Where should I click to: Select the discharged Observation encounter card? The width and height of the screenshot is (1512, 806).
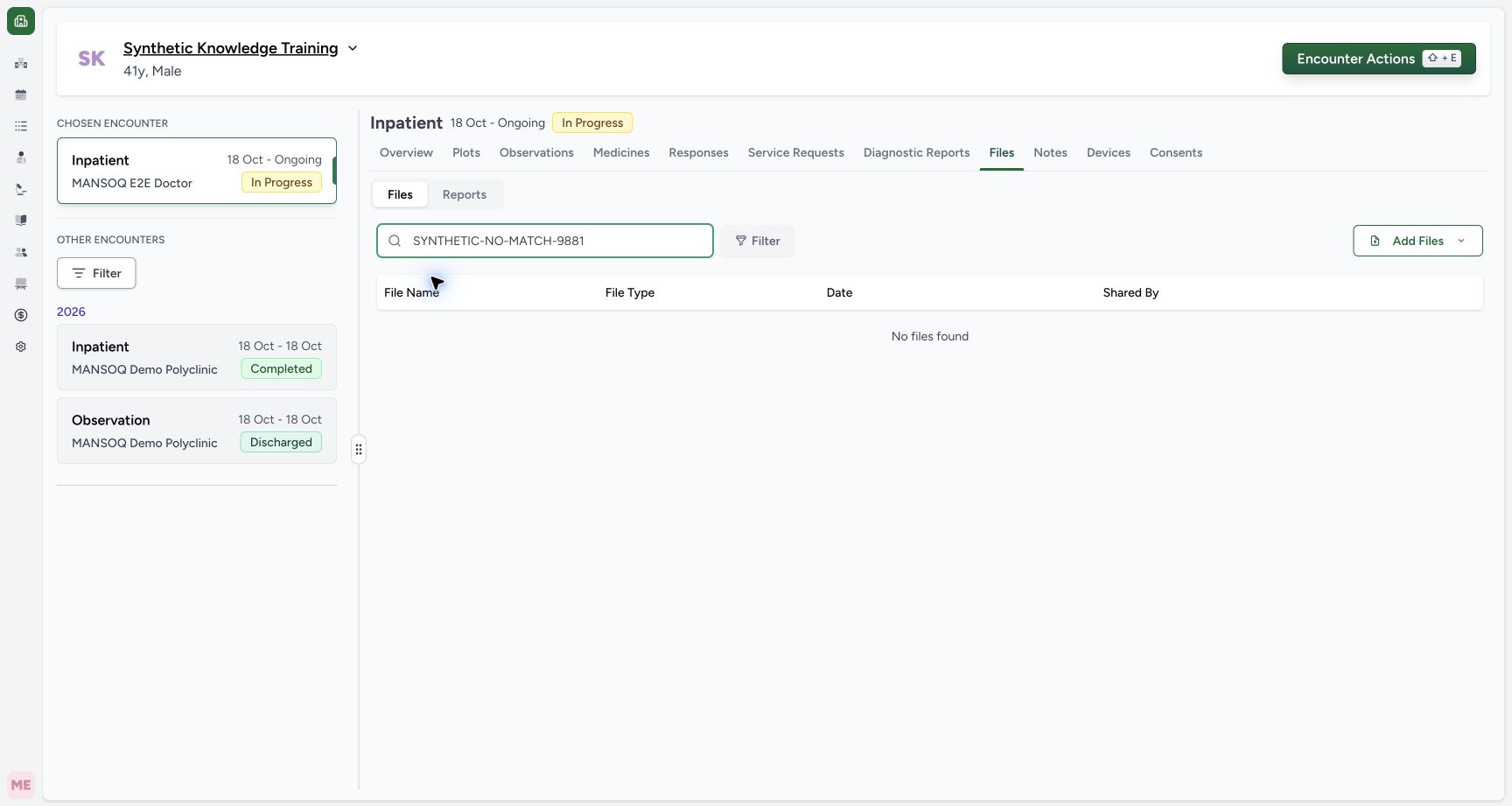tap(197, 431)
